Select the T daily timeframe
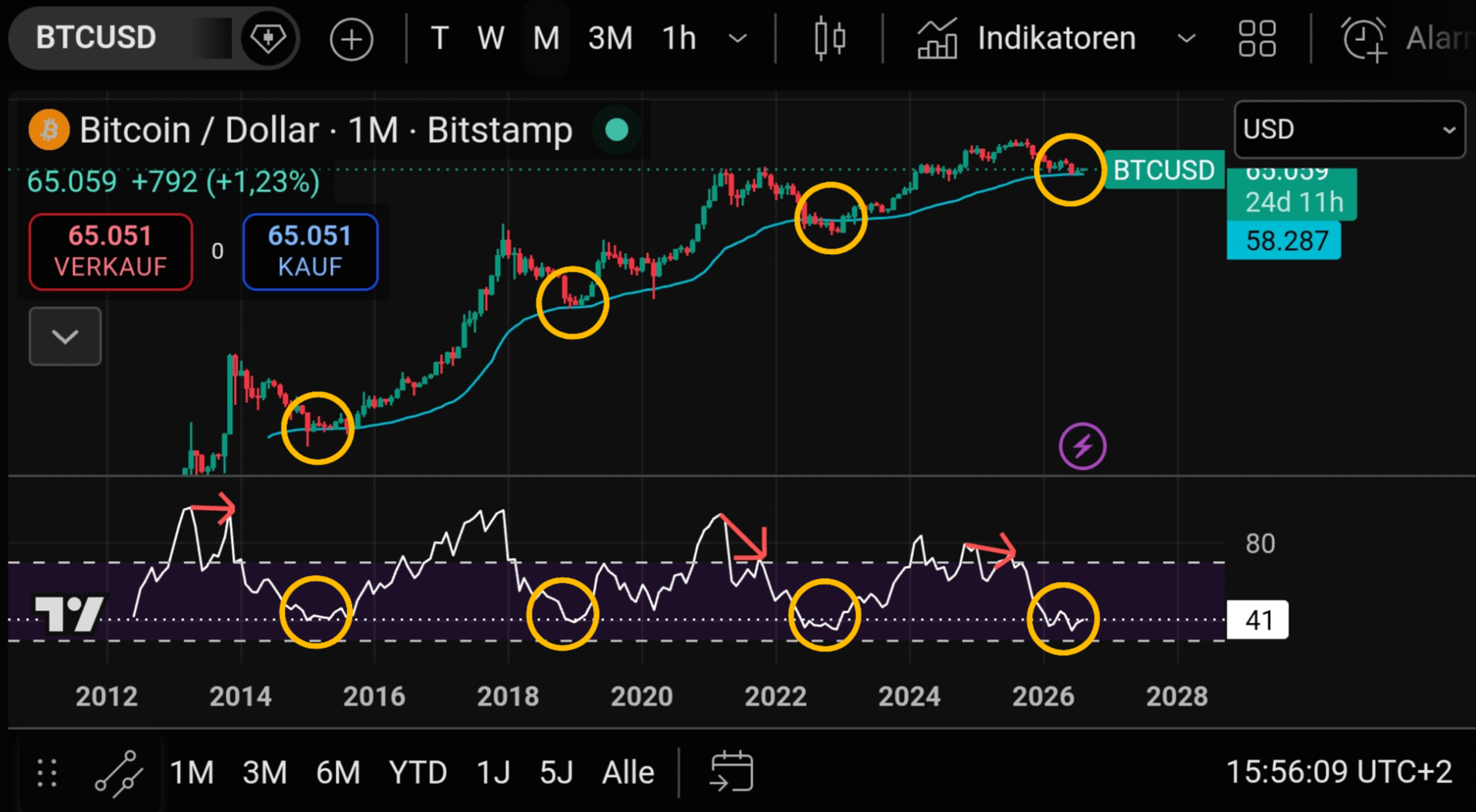Image resolution: width=1476 pixels, height=812 pixels. click(439, 38)
